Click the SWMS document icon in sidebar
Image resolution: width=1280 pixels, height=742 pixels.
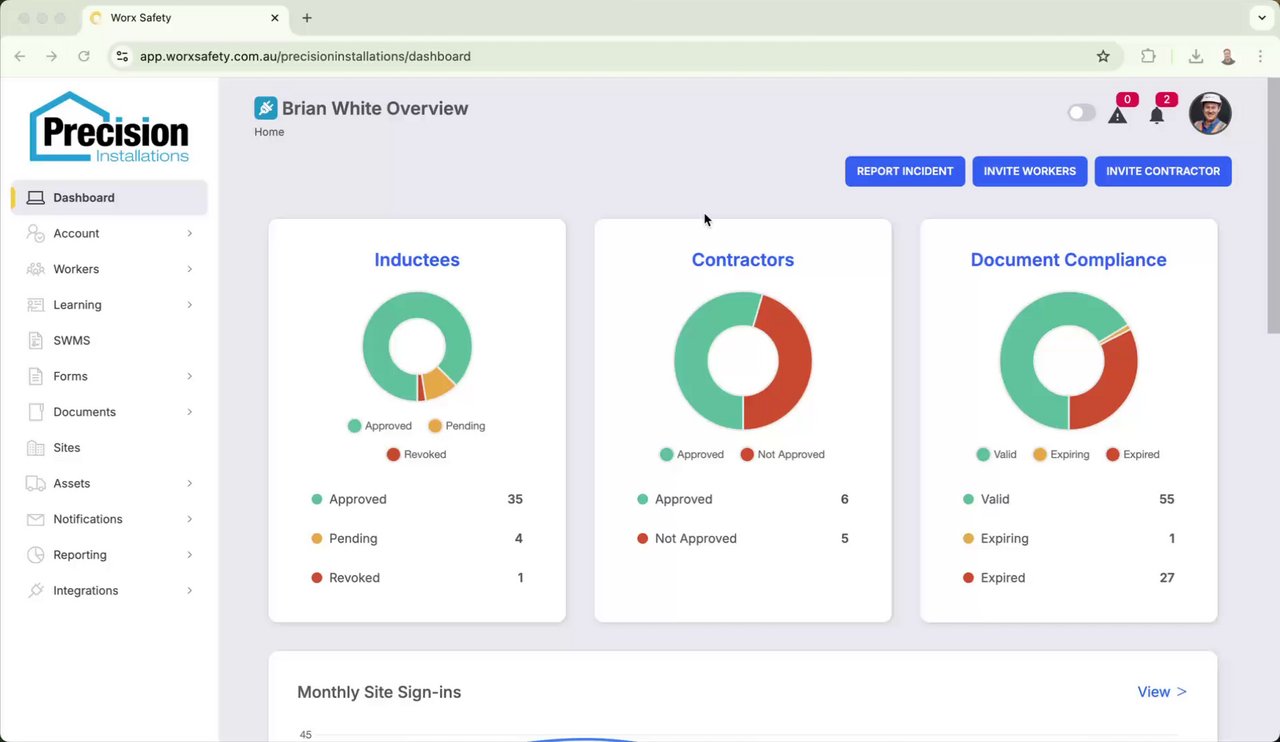(x=36, y=341)
